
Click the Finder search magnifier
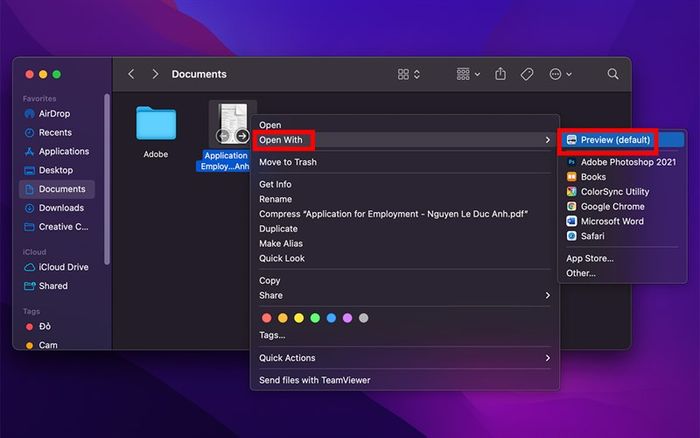(613, 74)
